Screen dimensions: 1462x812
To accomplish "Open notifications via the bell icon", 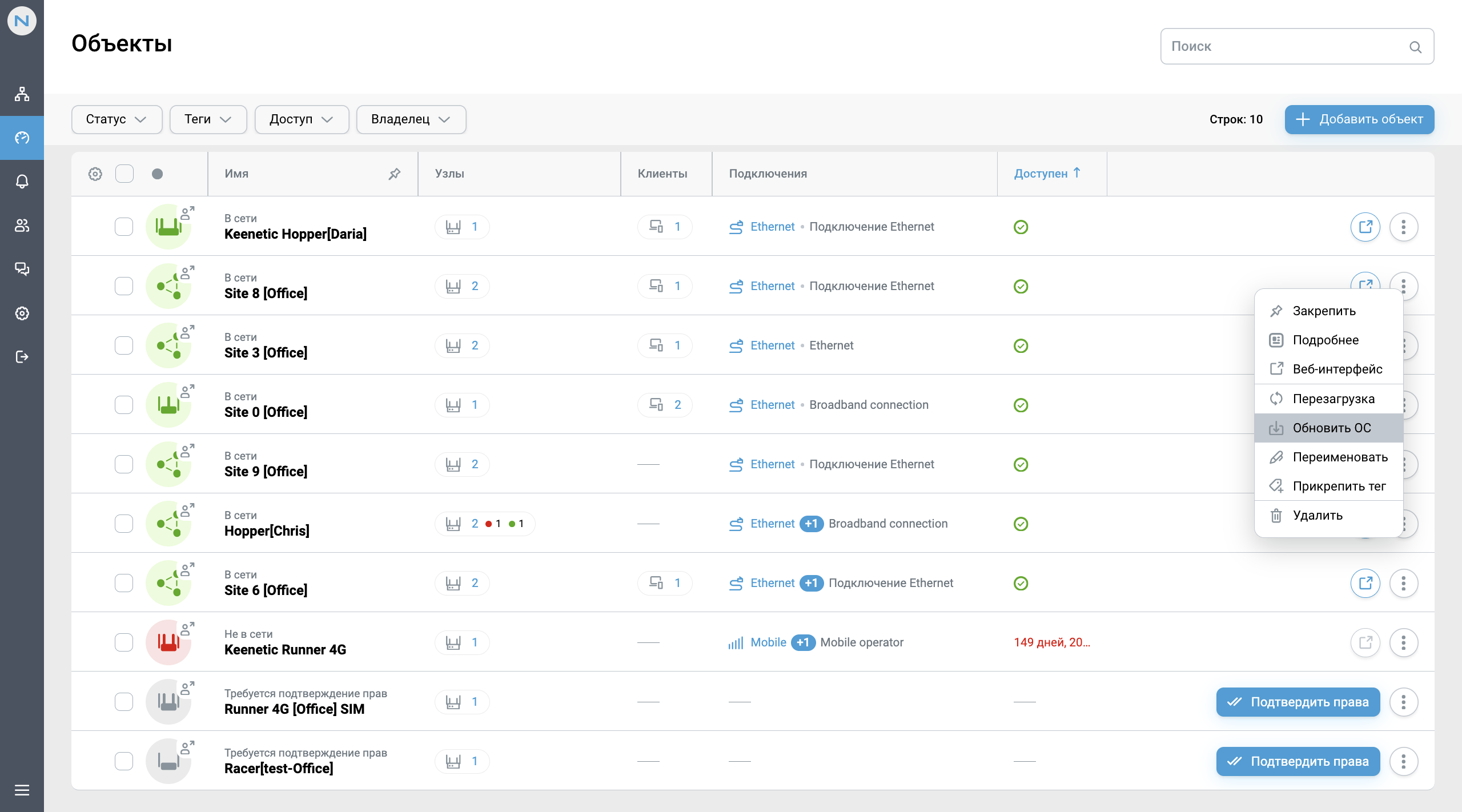I will pos(22,181).
